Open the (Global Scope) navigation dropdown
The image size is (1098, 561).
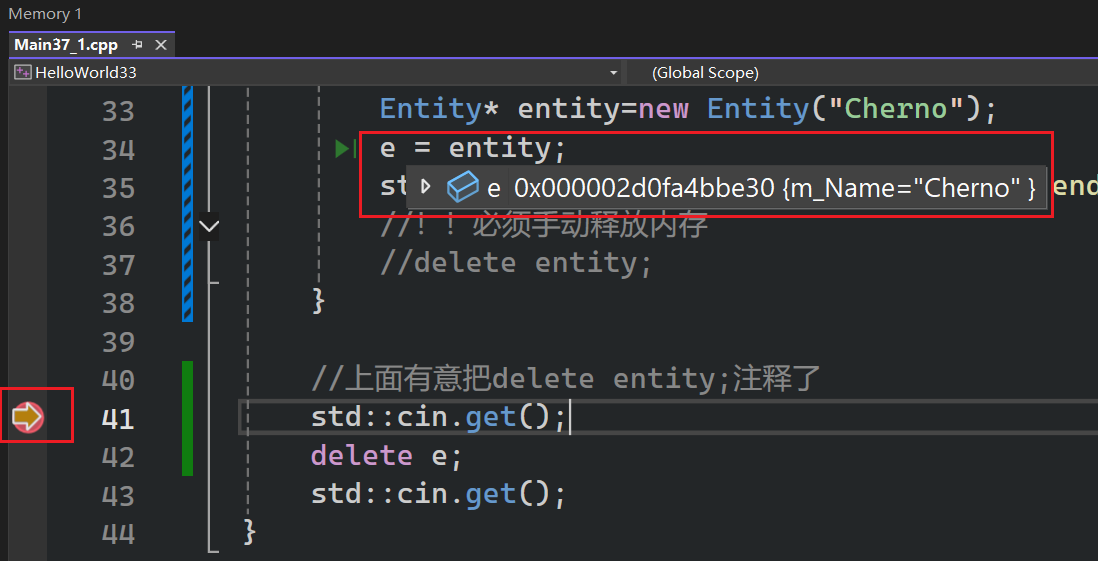click(860, 73)
